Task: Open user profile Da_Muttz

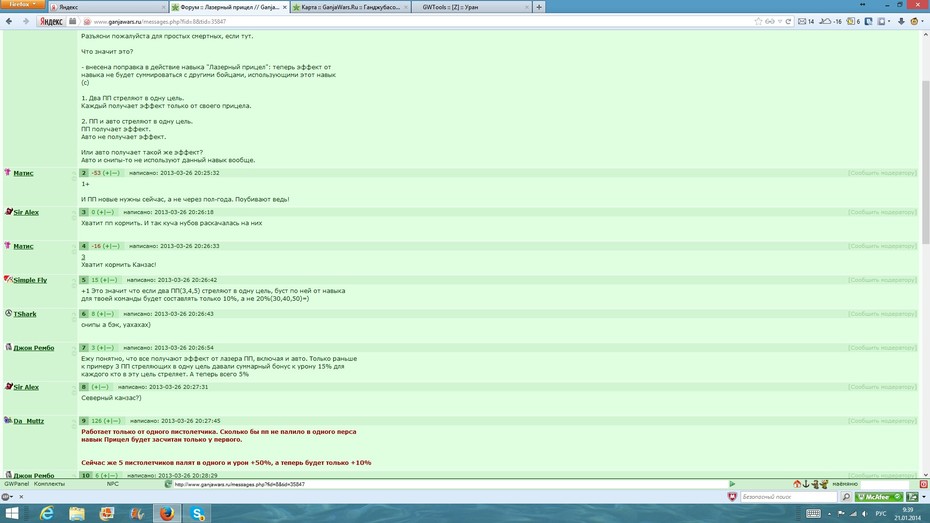Action: [28, 421]
